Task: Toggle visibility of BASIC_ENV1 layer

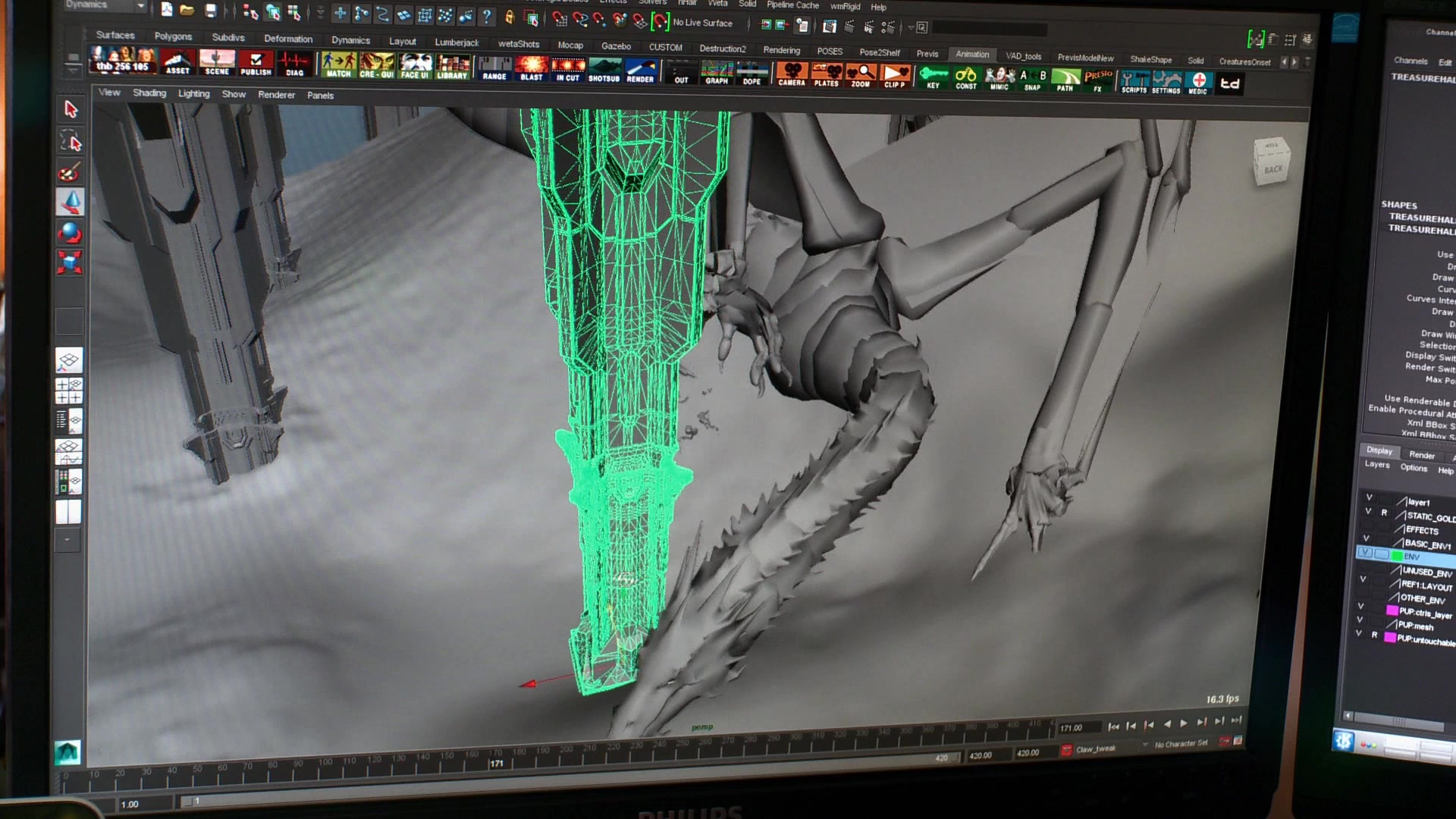Action: pos(1367,538)
